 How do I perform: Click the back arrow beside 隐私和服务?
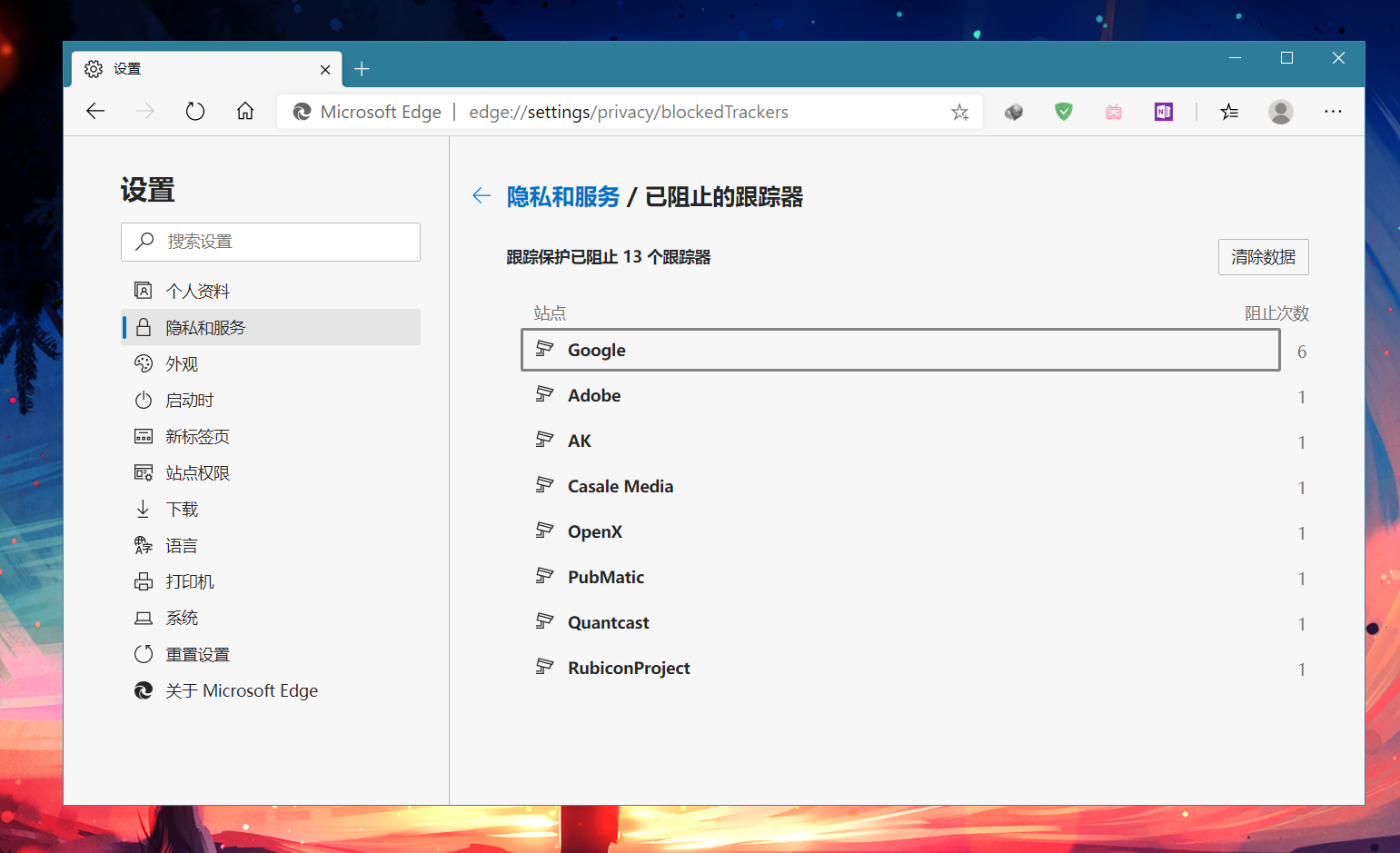(x=482, y=195)
